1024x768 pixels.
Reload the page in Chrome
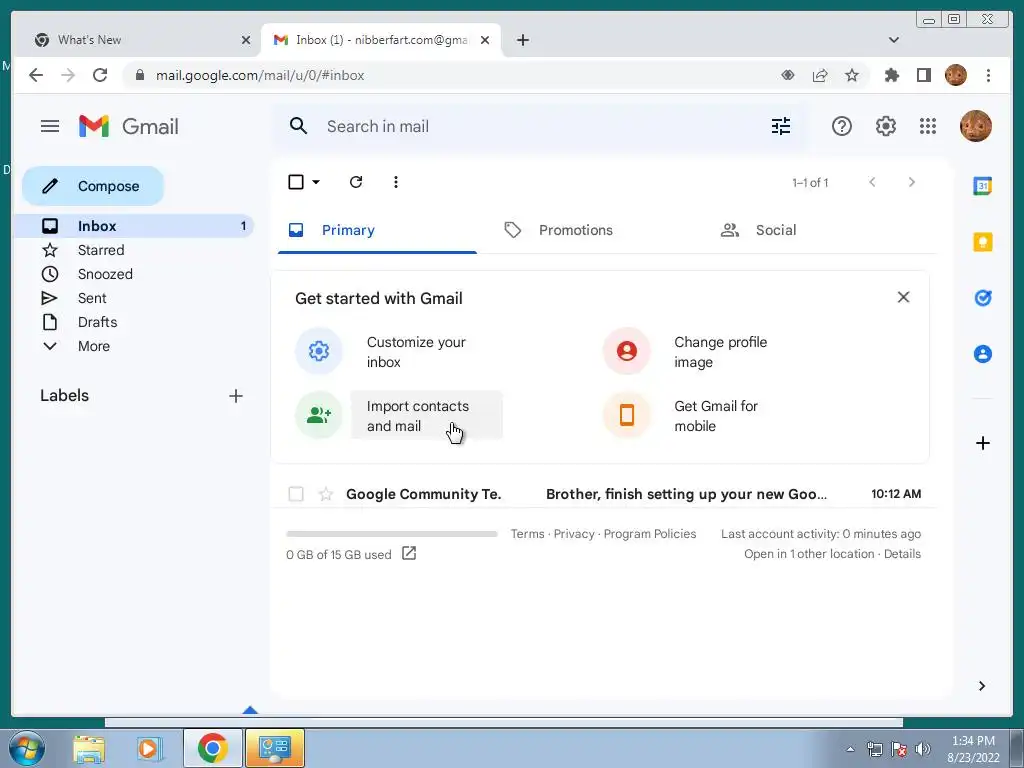(100, 75)
